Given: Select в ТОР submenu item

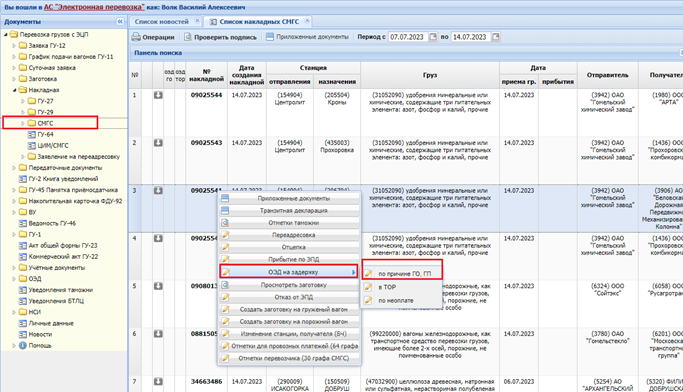Looking at the screenshot, I should 402,287.
